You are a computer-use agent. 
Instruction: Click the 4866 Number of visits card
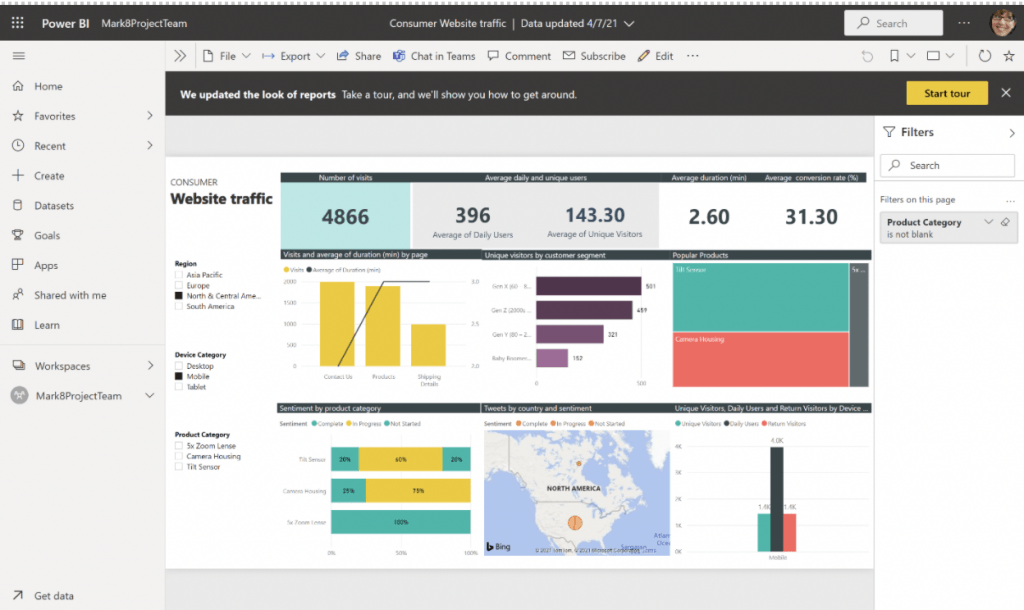point(345,216)
